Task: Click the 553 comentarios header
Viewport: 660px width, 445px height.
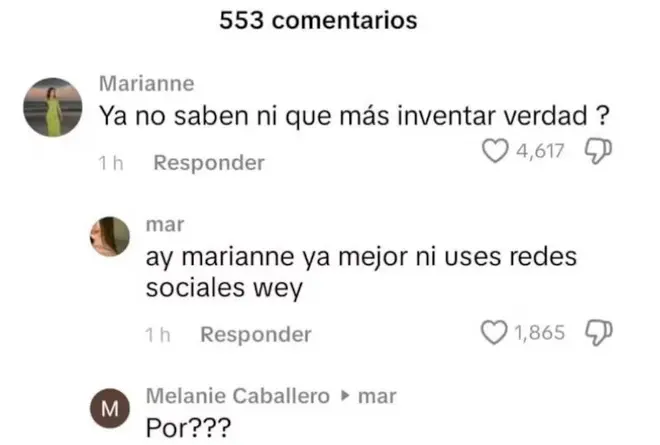Action: coord(318,20)
